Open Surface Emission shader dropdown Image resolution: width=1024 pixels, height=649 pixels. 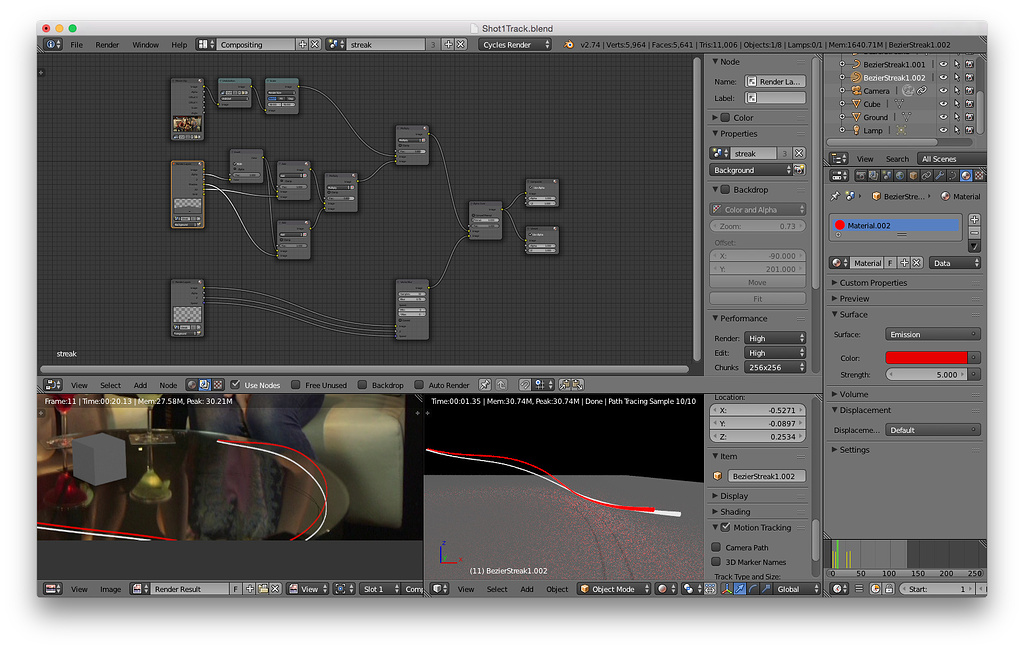[933, 334]
